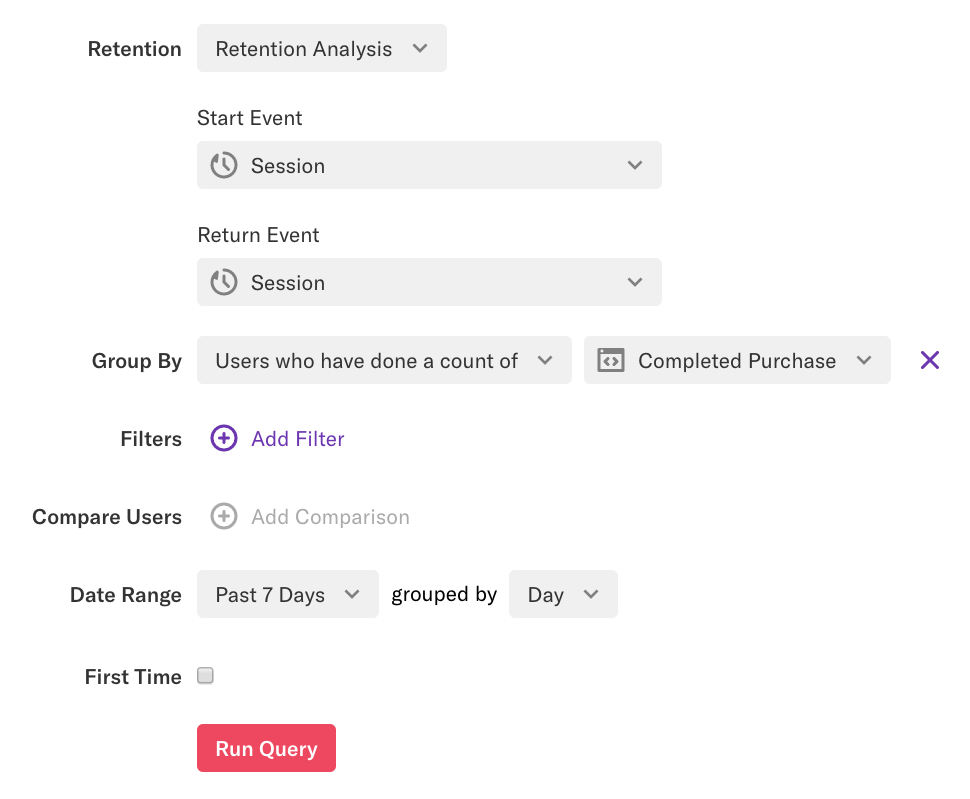Change the grouped by Day dropdown
This screenshot has width=970, height=799.
click(562, 595)
